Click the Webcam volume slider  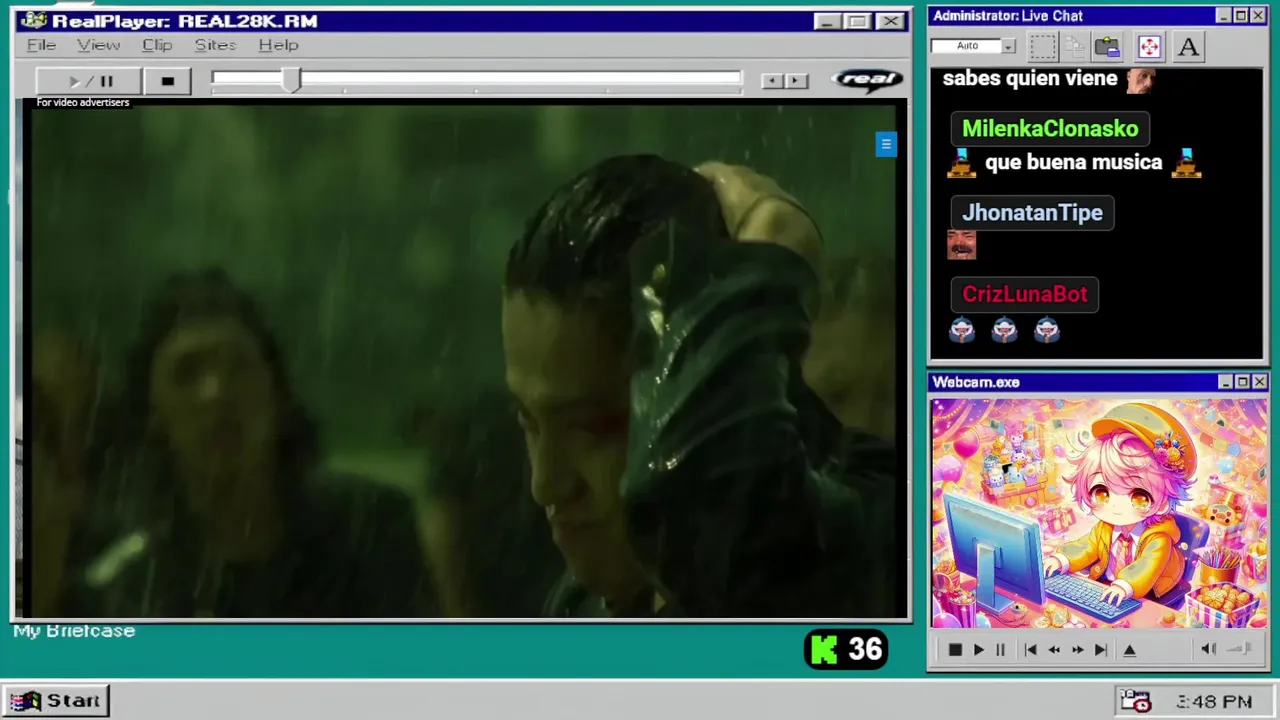(x=1240, y=649)
